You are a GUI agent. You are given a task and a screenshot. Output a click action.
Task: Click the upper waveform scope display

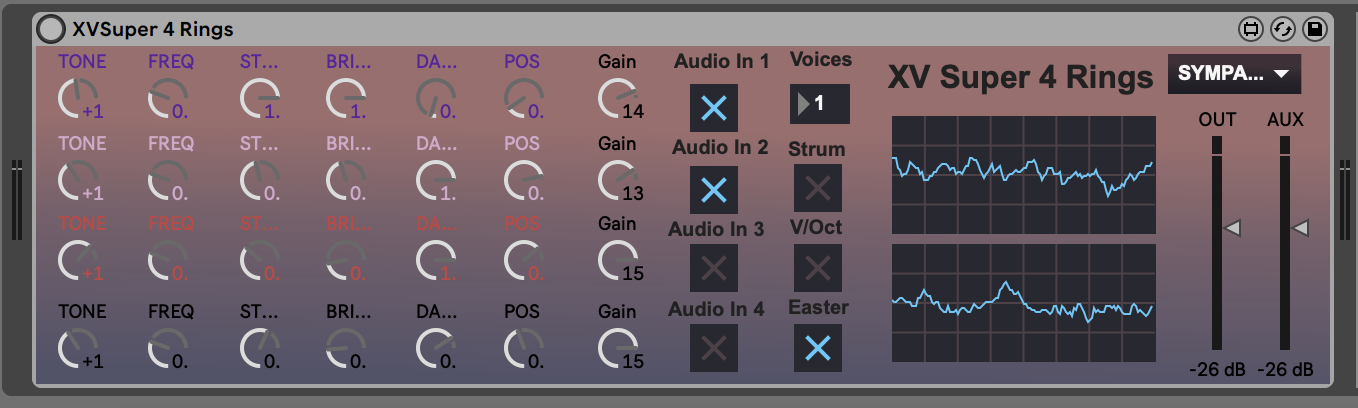[1023, 174]
